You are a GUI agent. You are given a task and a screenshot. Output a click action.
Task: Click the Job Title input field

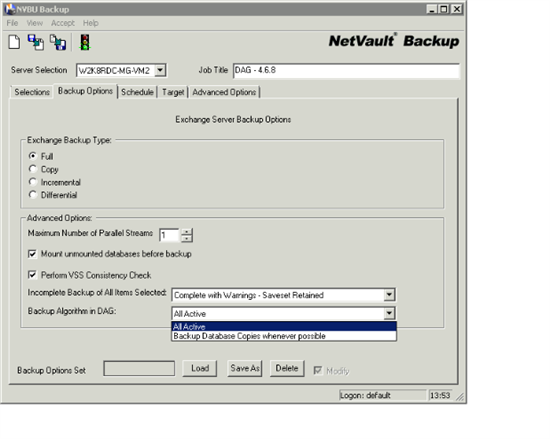point(346,70)
